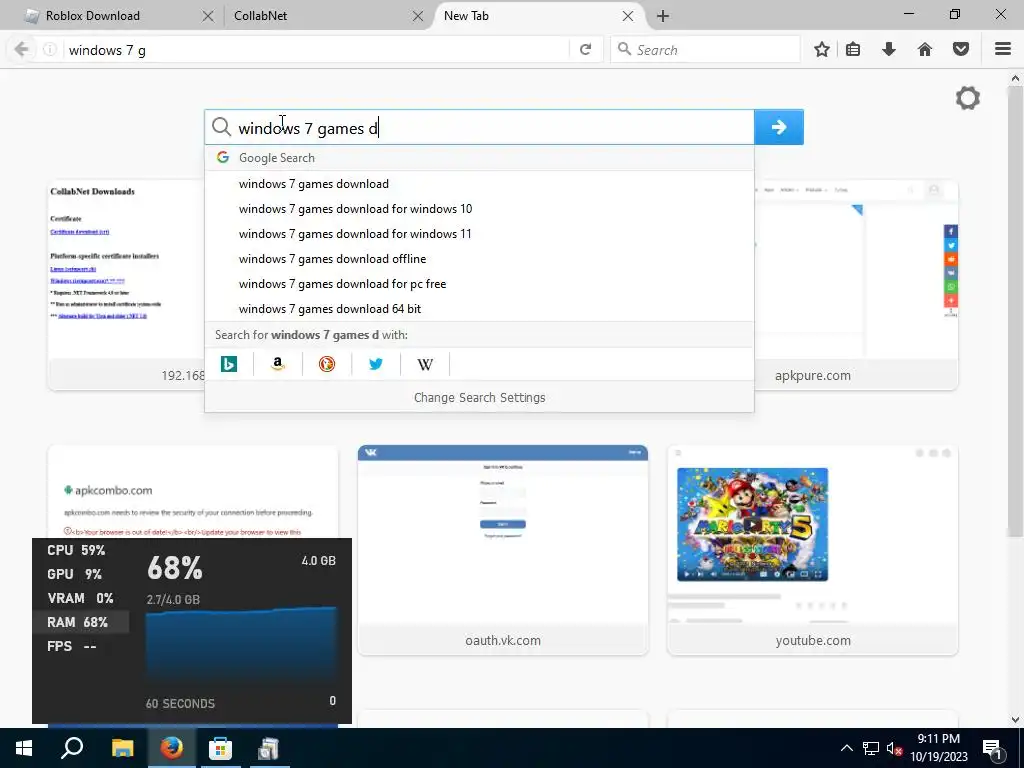Submit search with blue arrow button
The image size is (1024, 768).
tap(778, 127)
